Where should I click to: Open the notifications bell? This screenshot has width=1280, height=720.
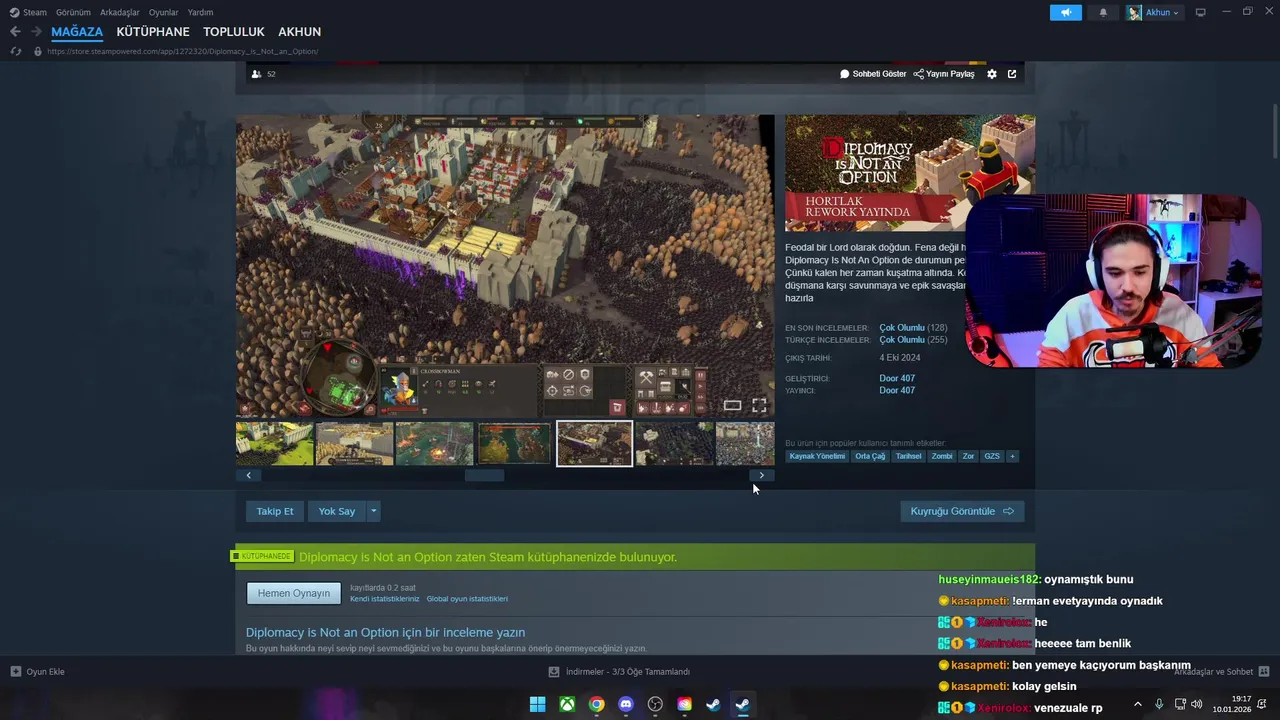[x=1103, y=12]
